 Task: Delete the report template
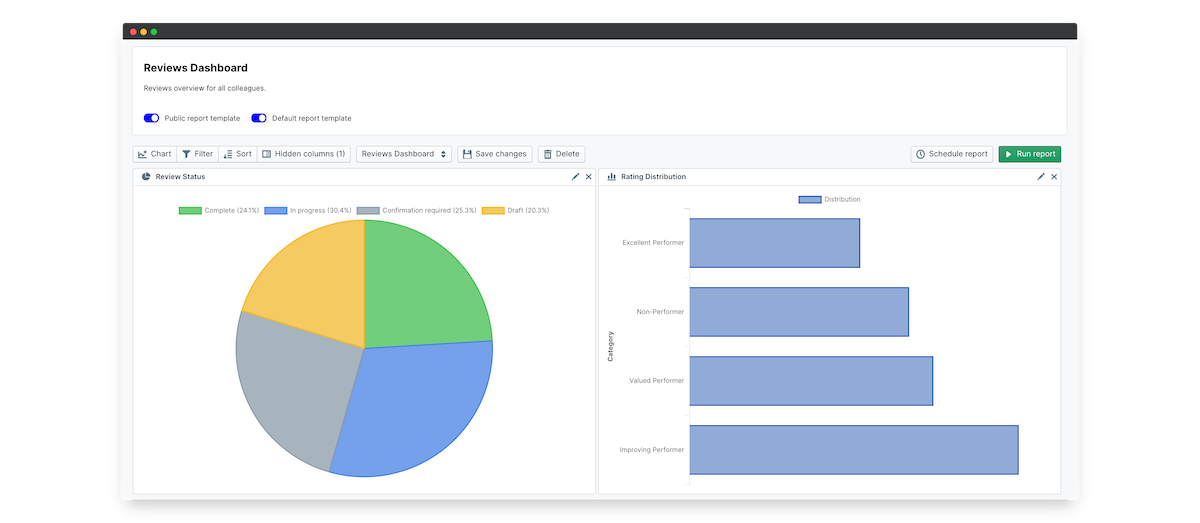561,154
